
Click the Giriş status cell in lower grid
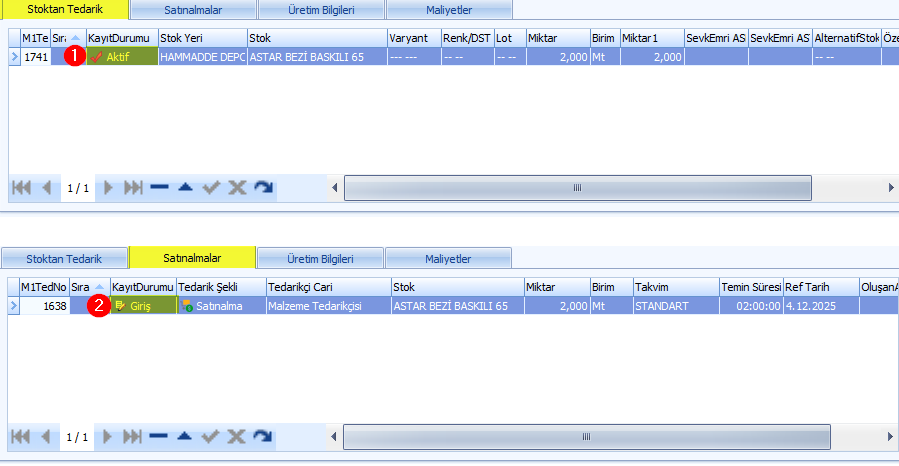[142, 306]
